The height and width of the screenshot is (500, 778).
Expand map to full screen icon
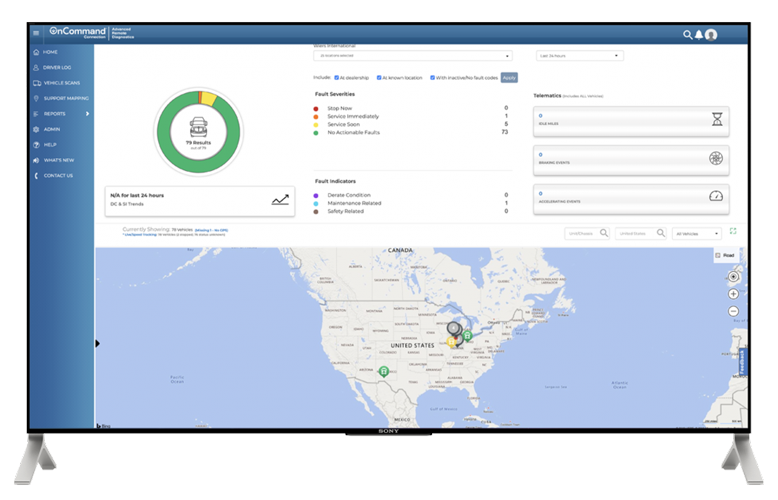(x=733, y=231)
